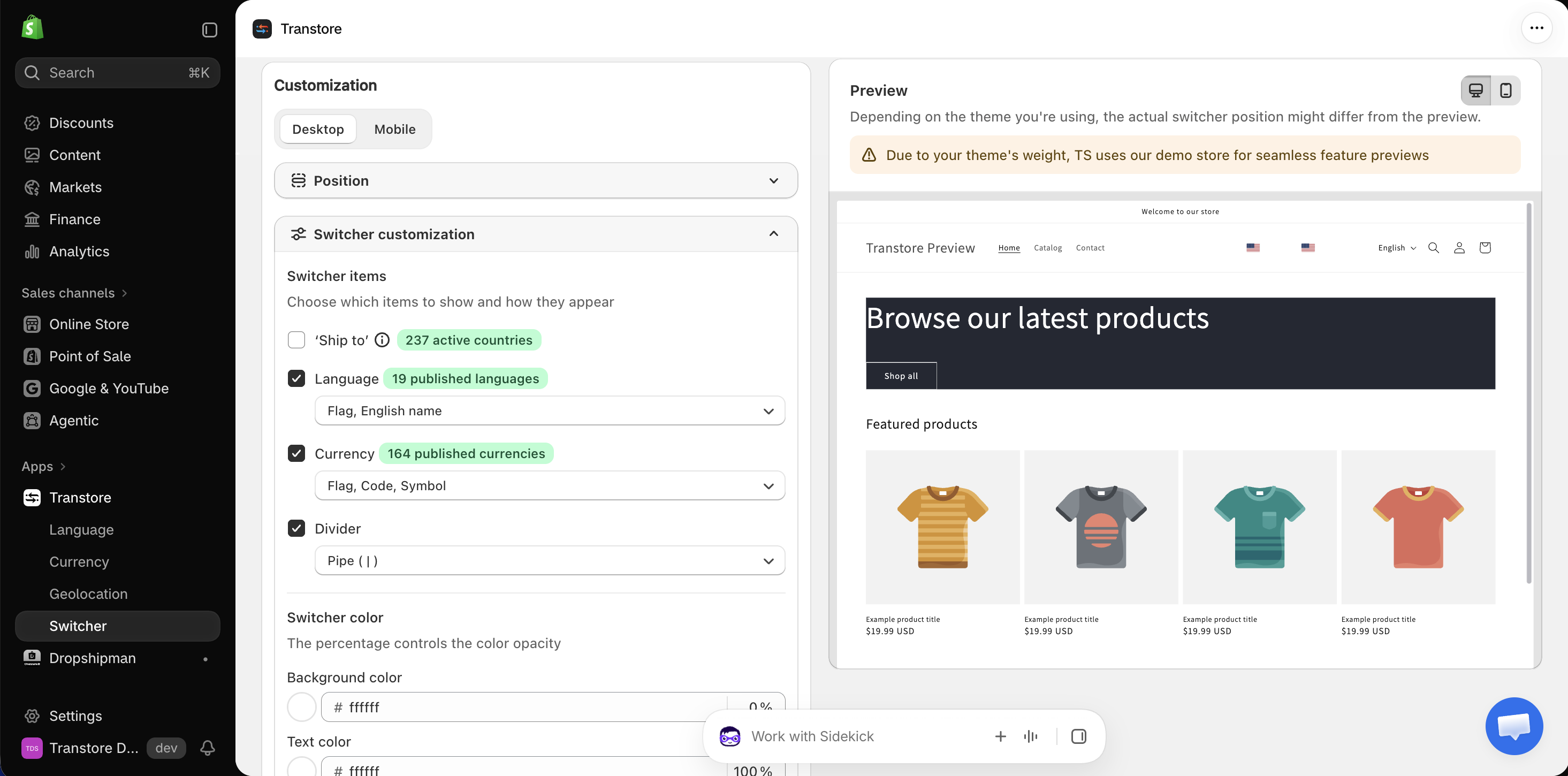Click the preview cart icon
Viewport: 1568px width, 776px height.
[x=1485, y=248]
